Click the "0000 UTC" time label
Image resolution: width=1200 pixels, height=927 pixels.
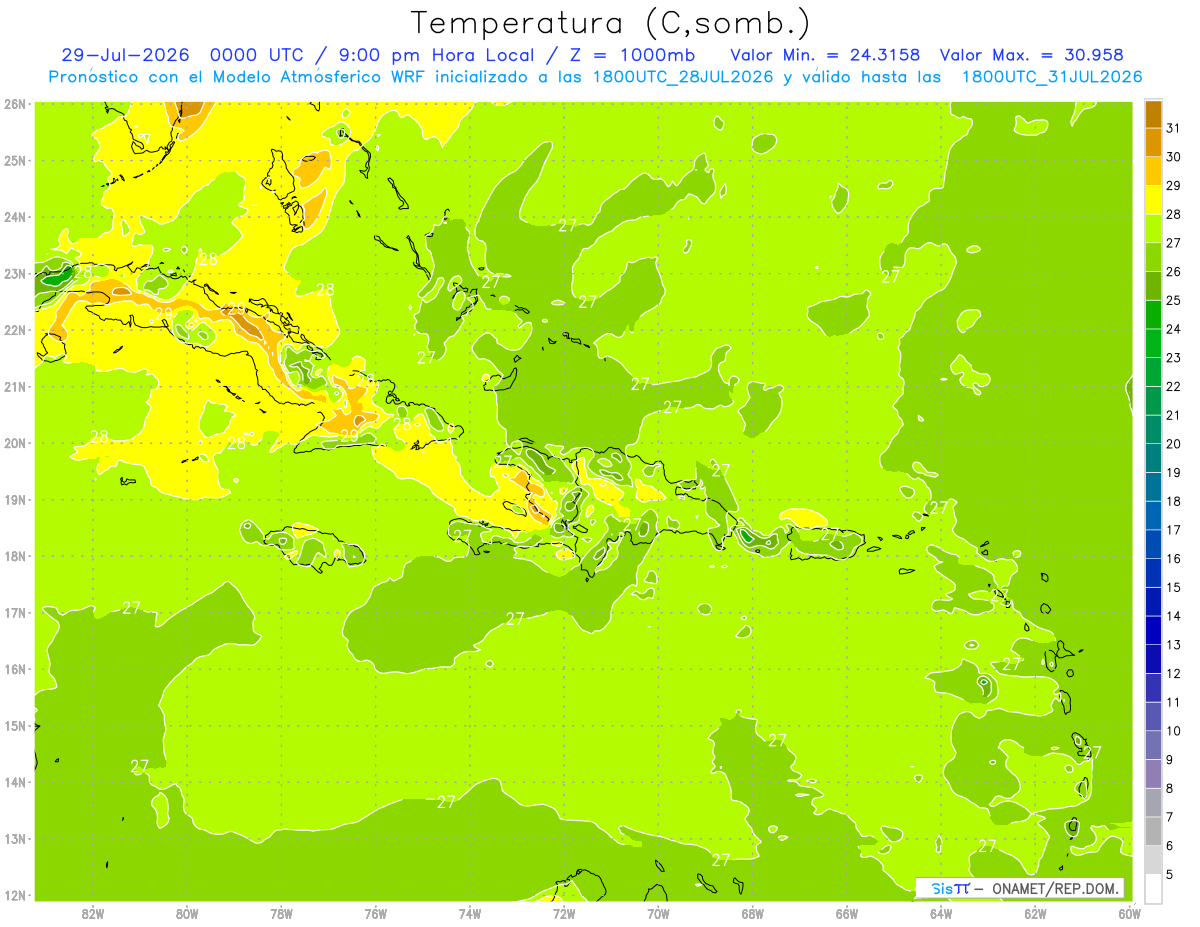coord(258,55)
